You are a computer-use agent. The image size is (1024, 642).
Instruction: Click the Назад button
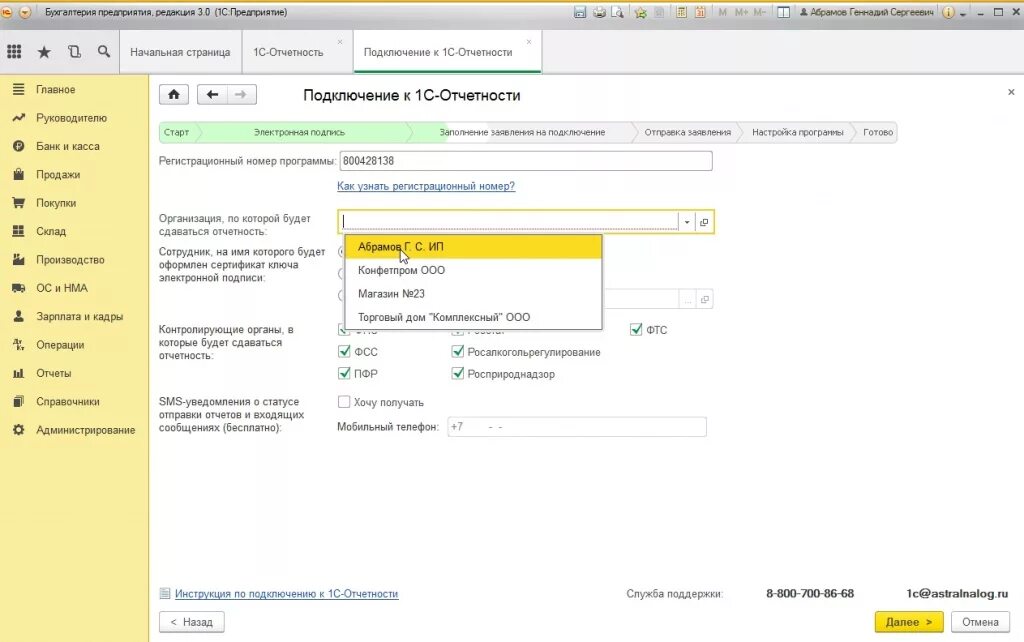click(191, 622)
